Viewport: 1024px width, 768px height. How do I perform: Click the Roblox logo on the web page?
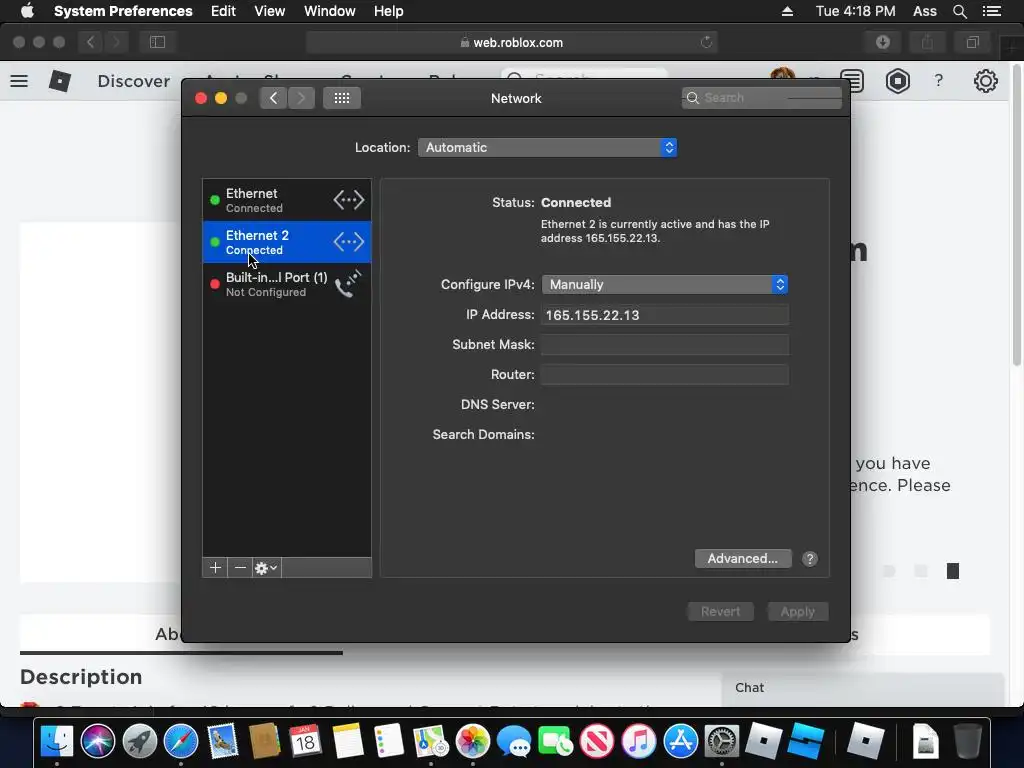pos(60,81)
